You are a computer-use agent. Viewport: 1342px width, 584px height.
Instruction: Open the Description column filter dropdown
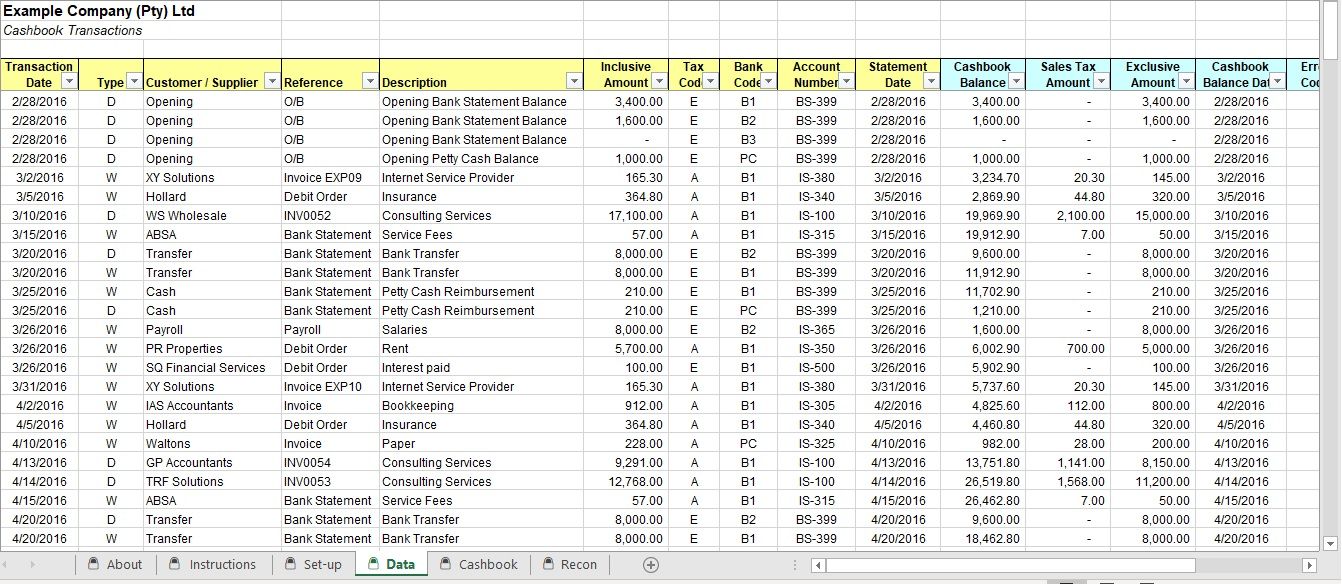pos(575,82)
